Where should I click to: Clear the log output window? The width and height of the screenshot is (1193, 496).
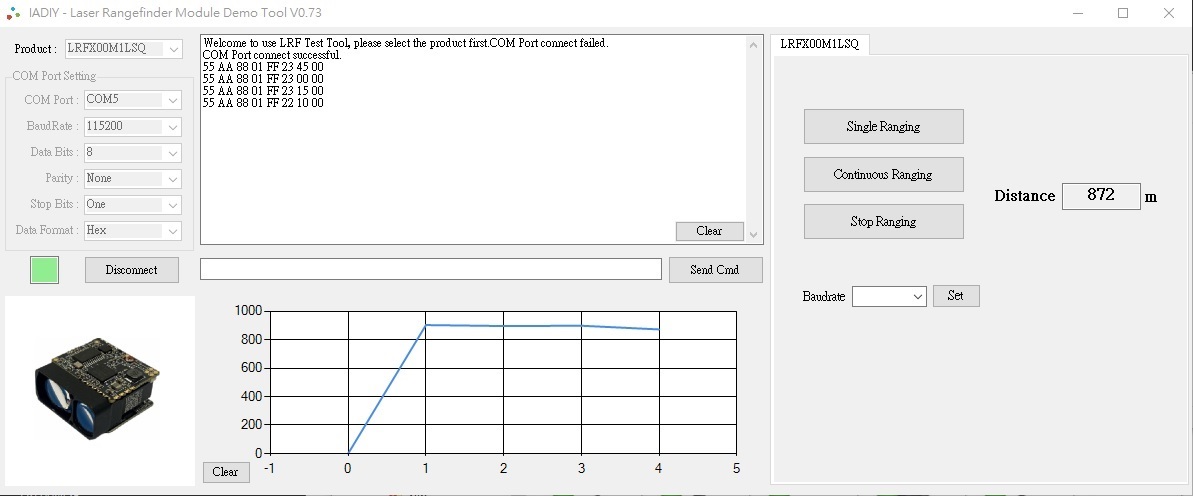[x=709, y=231]
